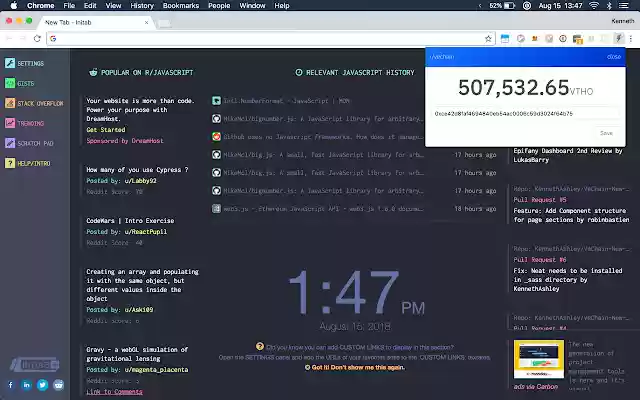Viewport: 640px width, 400px height.
Task: Open the Gists sidebar section
Action: coord(20,83)
